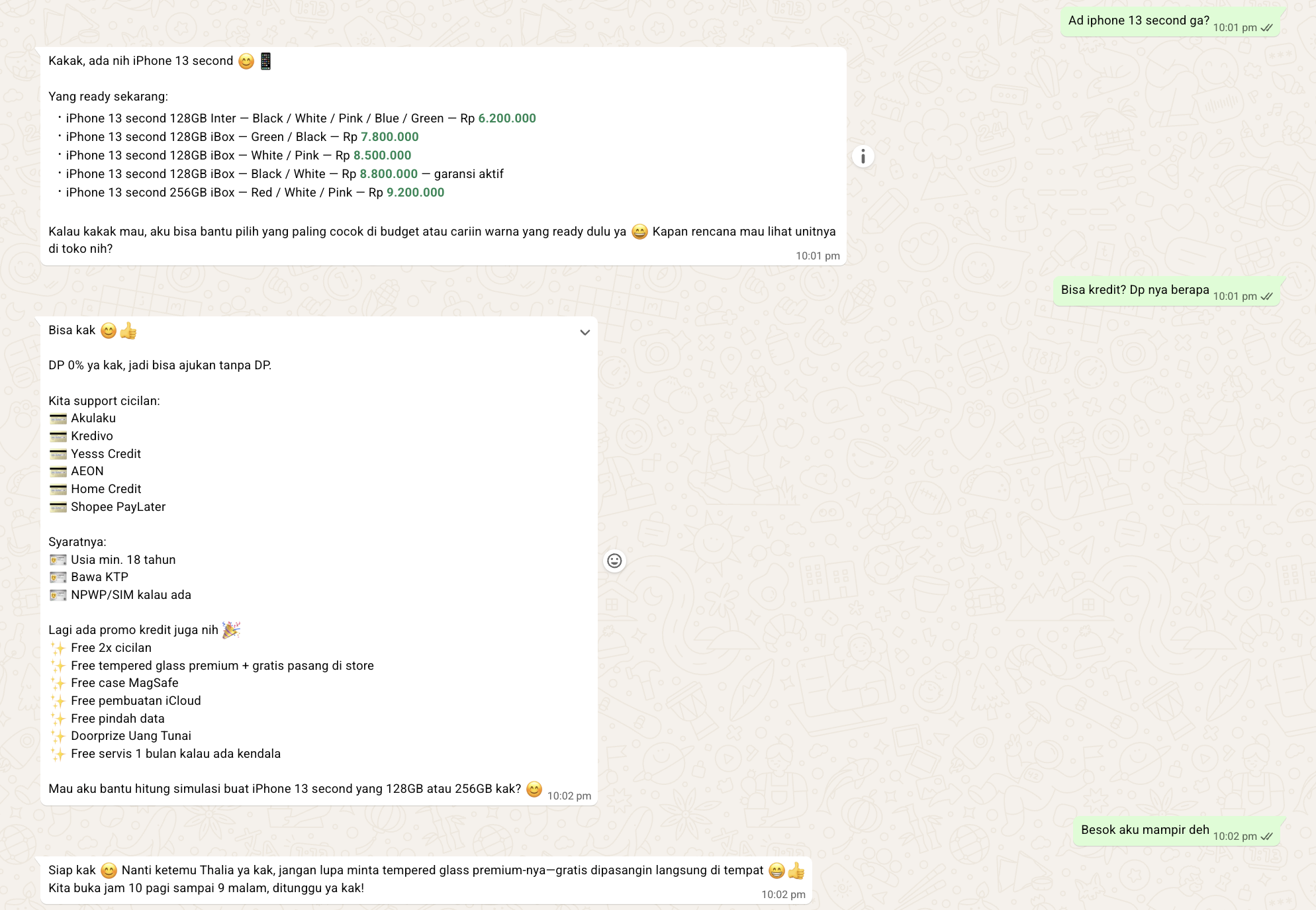This screenshot has height=910, width=1316.
Task: Click the 10:01 pm timestamp on price list message
Action: (818, 256)
